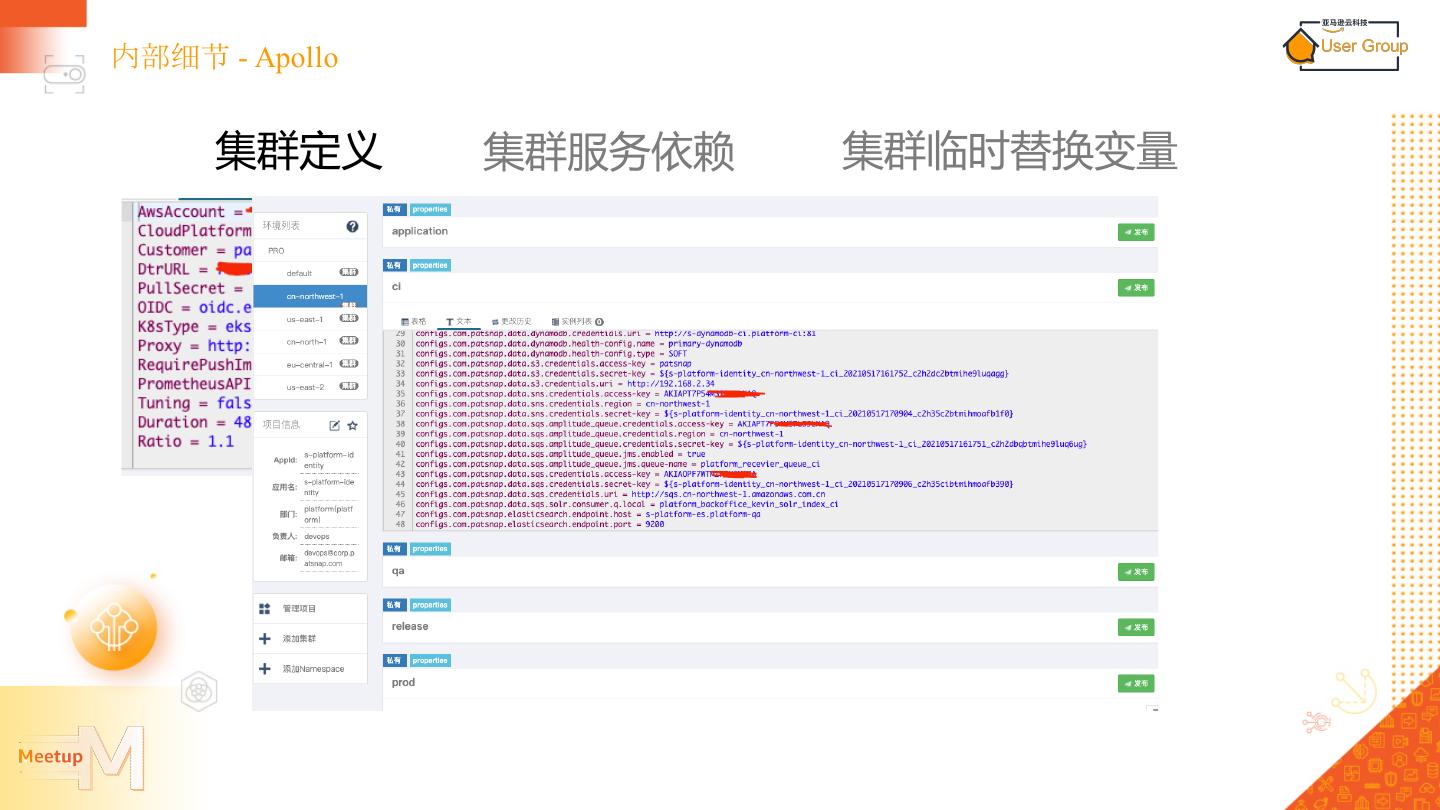Click the 邮箱 email address value

point(329,558)
